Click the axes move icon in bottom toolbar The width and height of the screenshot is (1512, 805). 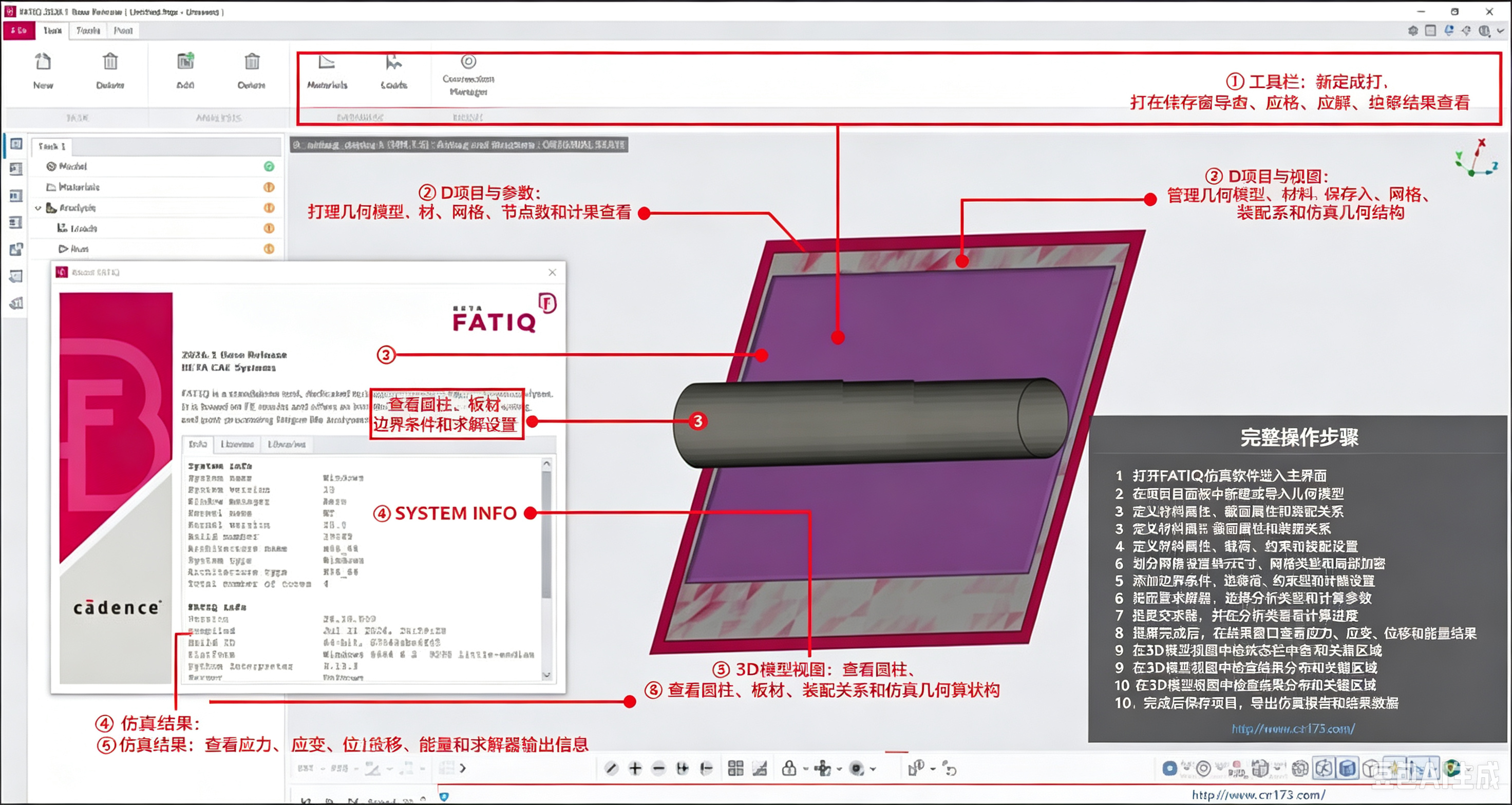click(823, 768)
